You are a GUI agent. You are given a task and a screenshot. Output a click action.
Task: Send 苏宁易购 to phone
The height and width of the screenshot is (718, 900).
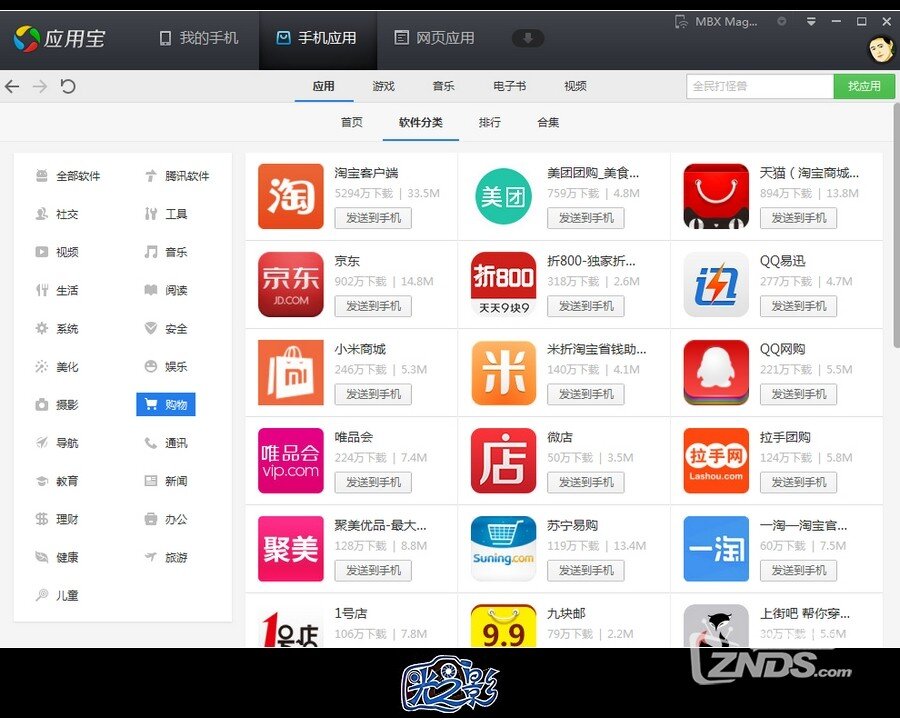coord(585,570)
